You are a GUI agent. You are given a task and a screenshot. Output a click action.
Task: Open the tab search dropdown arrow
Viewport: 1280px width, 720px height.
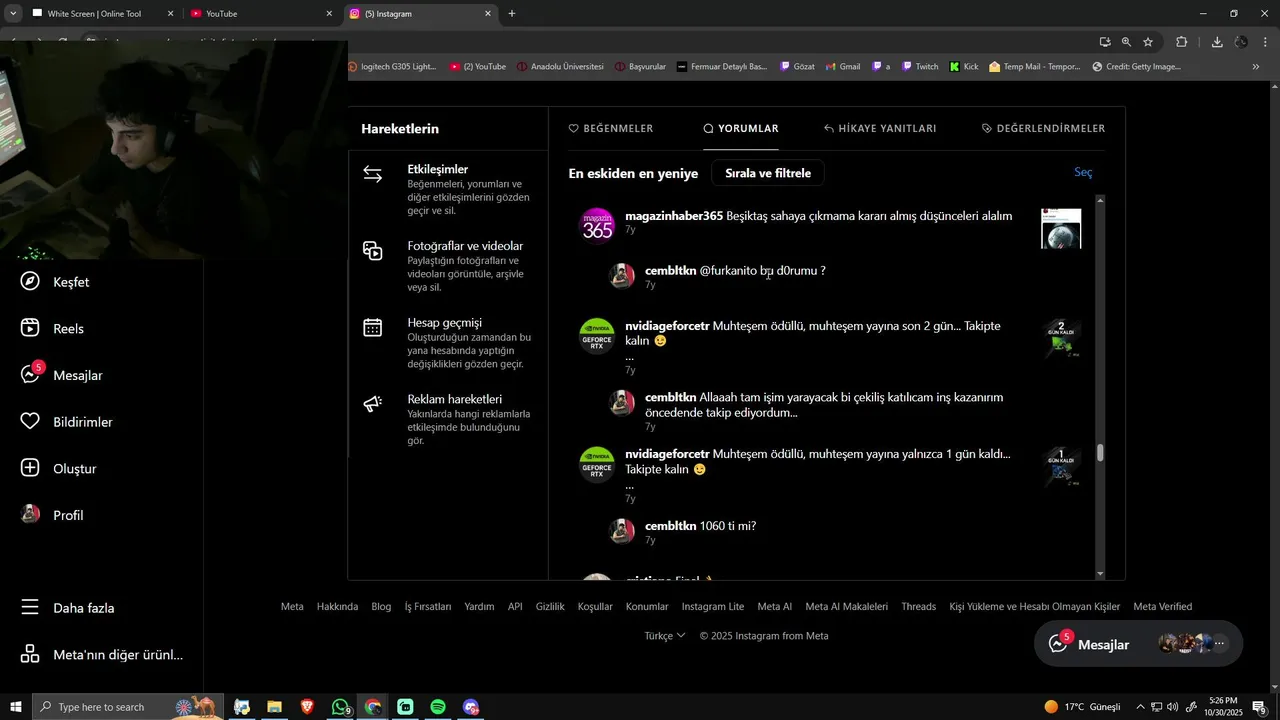click(x=13, y=14)
